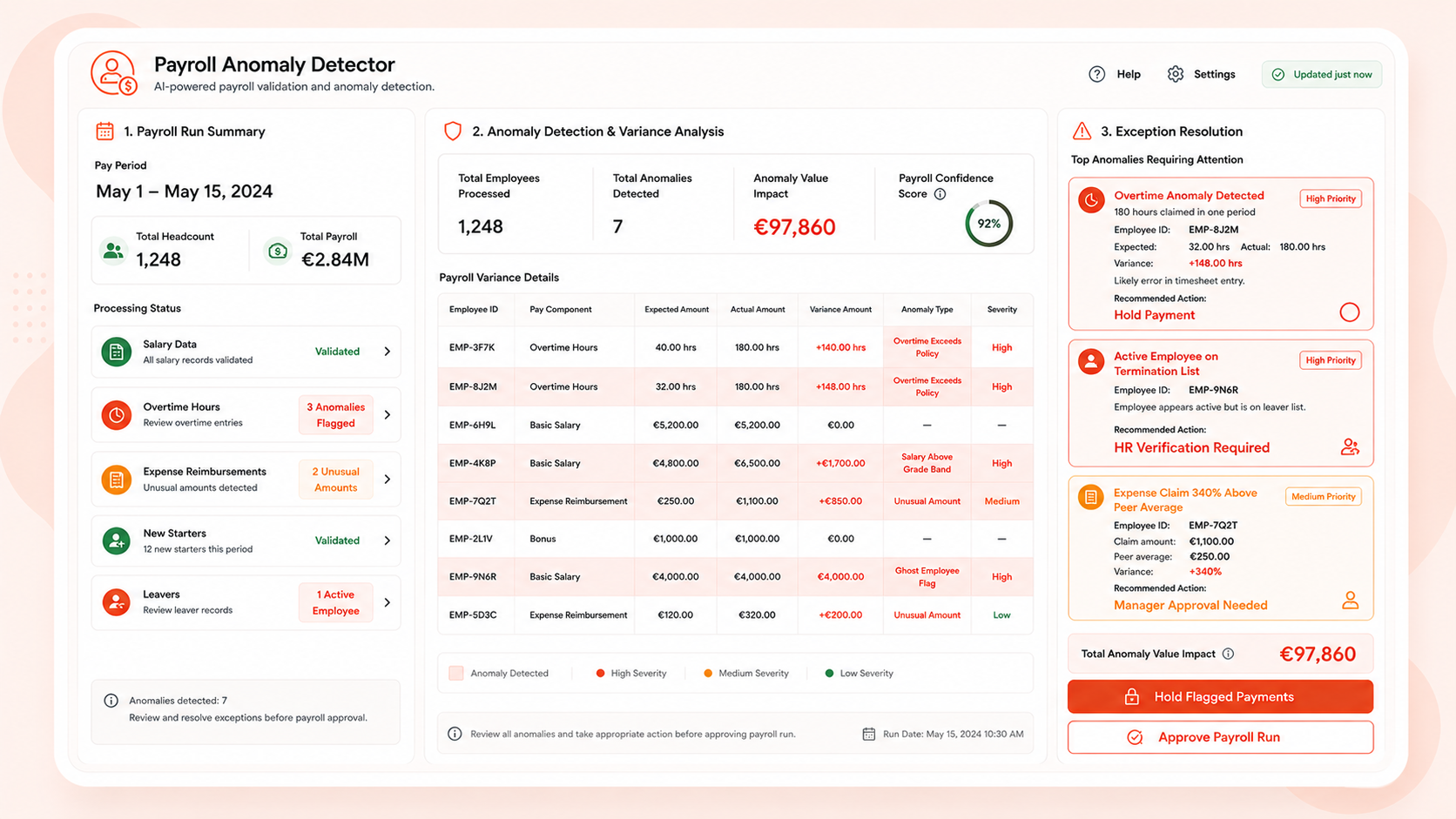The height and width of the screenshot is (819, 1456).
Task: Click the Total Payroll money icon
Action: click(x=278, y=251)
